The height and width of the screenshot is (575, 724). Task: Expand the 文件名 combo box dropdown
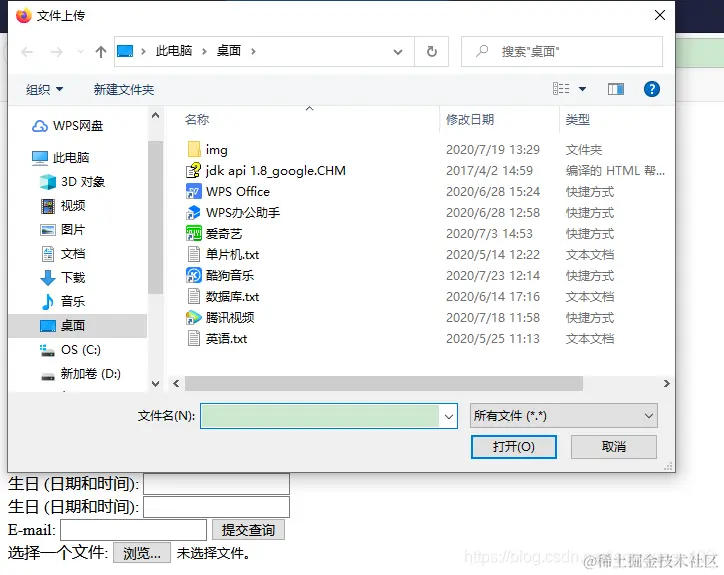[x=449, y=416]
